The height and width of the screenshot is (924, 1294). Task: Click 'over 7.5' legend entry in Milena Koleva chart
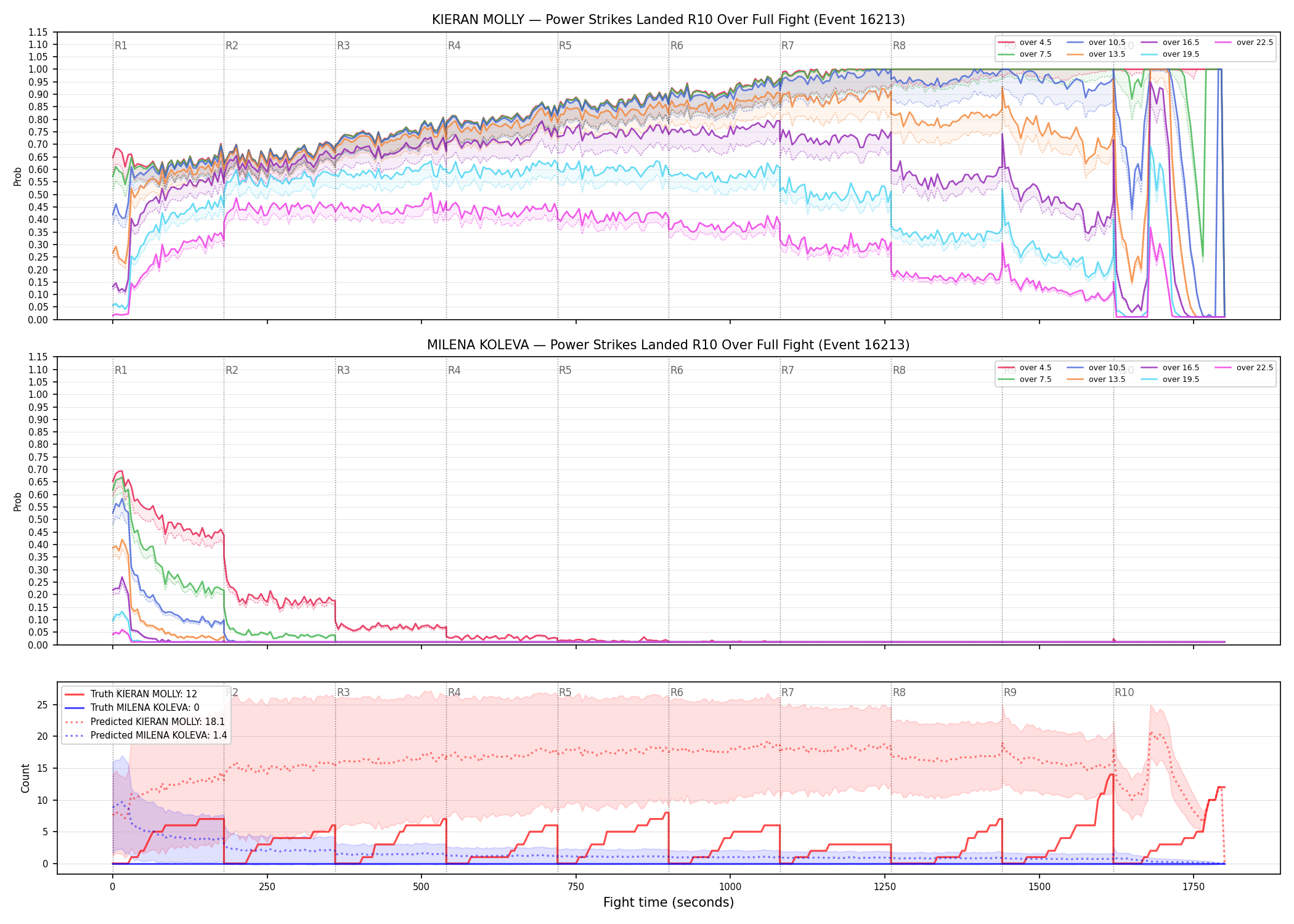click(1025, 379)
